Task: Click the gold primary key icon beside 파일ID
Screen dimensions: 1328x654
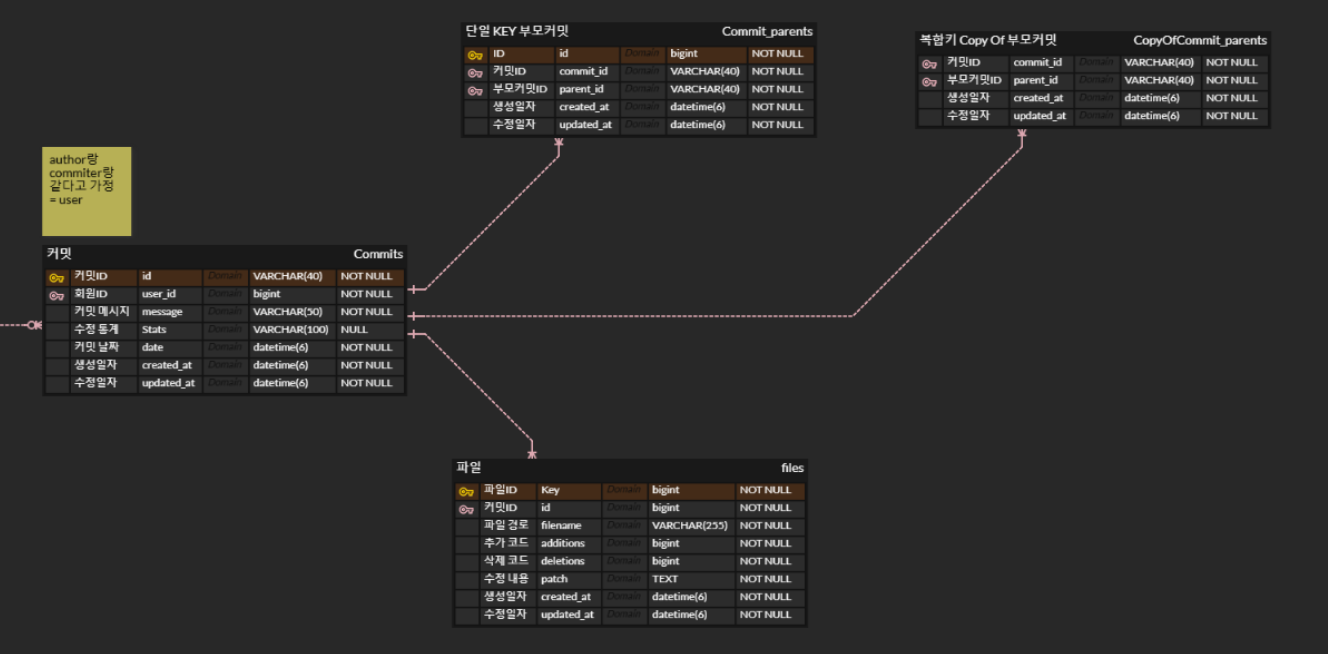Action: tap(466, 492)
